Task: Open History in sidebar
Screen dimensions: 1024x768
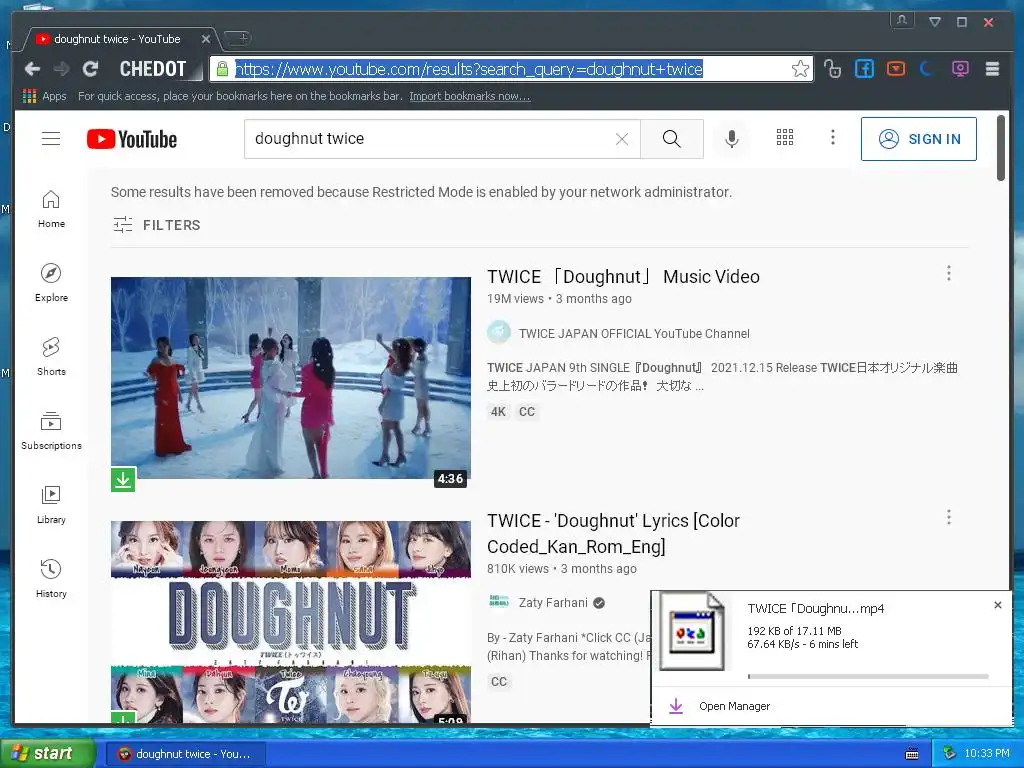Action: click(x=51, y=579)
